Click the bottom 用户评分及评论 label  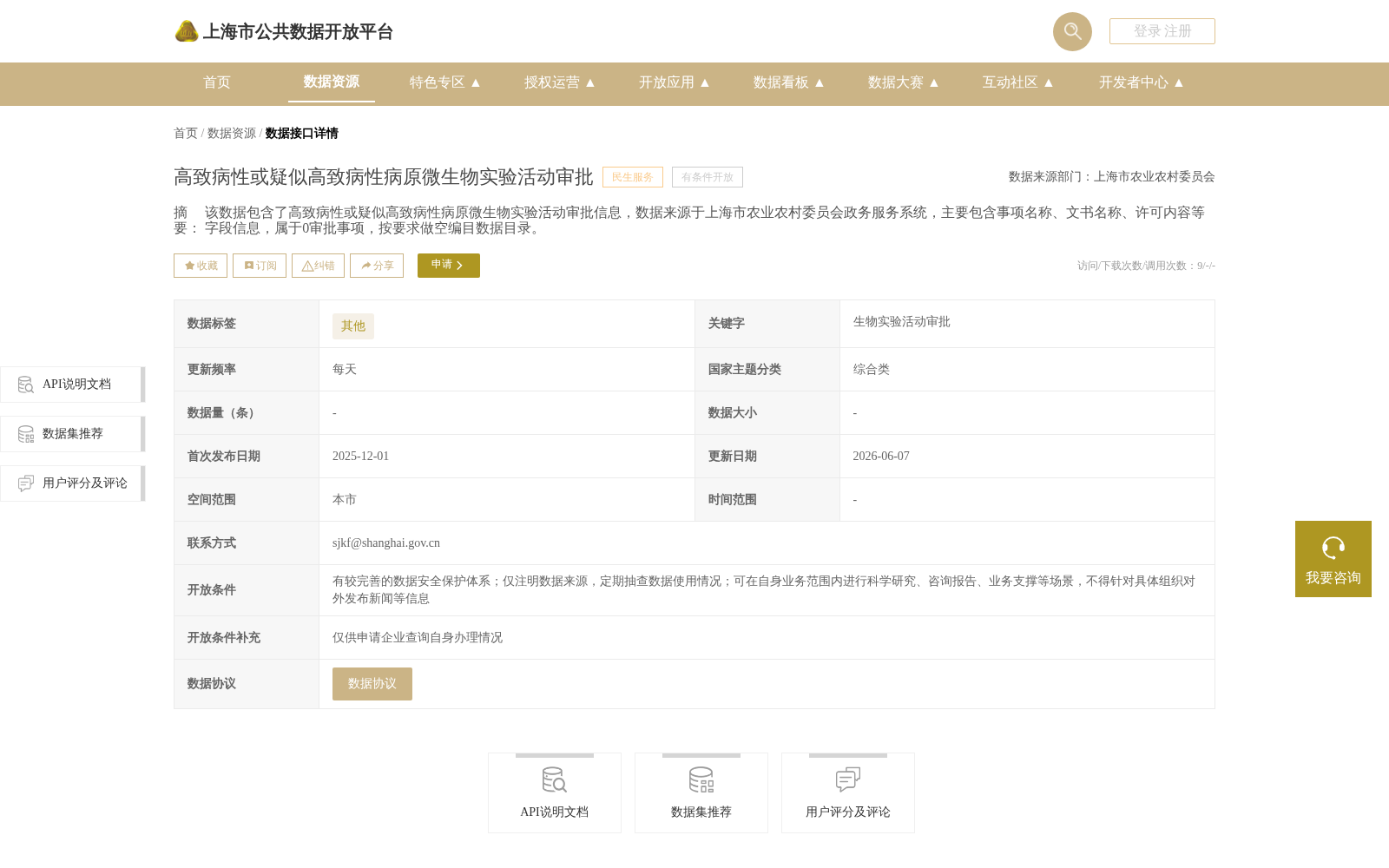[848, 812]
